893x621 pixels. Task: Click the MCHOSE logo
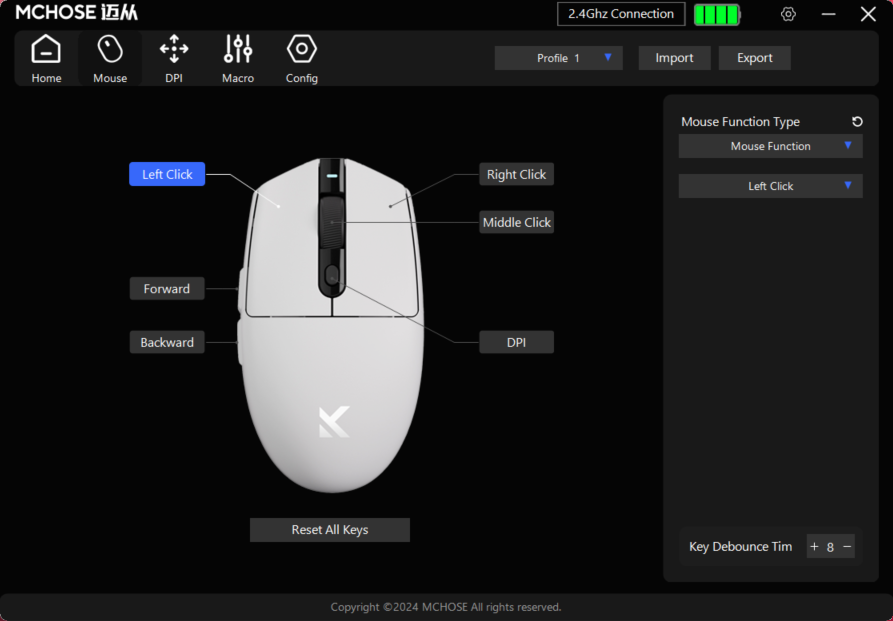pyautogui.click(x=76, y=13)
